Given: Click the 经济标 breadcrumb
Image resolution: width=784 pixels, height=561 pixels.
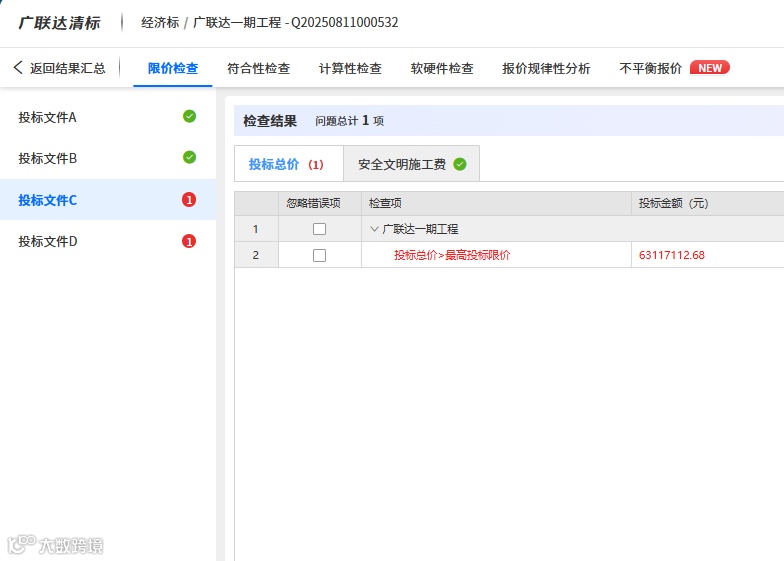Looking at the screenshot, I should (x=160, y=22).
